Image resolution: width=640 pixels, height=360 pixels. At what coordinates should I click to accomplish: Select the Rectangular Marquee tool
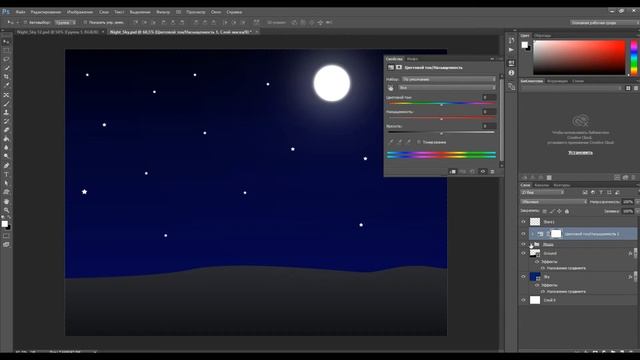click(x=6, y=51)
